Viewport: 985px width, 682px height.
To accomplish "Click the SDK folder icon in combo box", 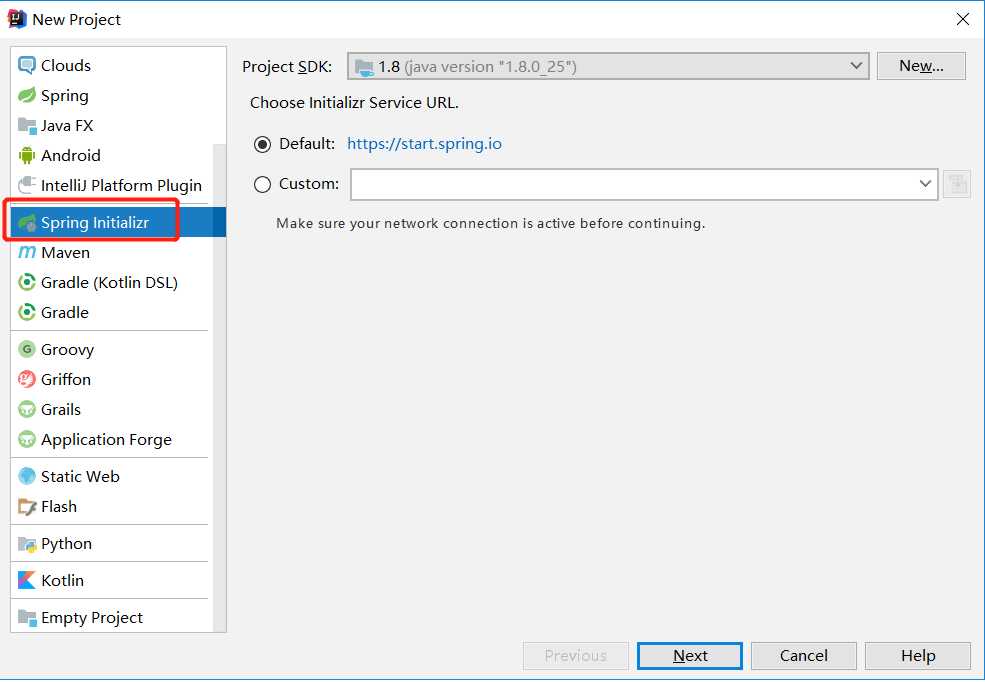I will point(364,67).
